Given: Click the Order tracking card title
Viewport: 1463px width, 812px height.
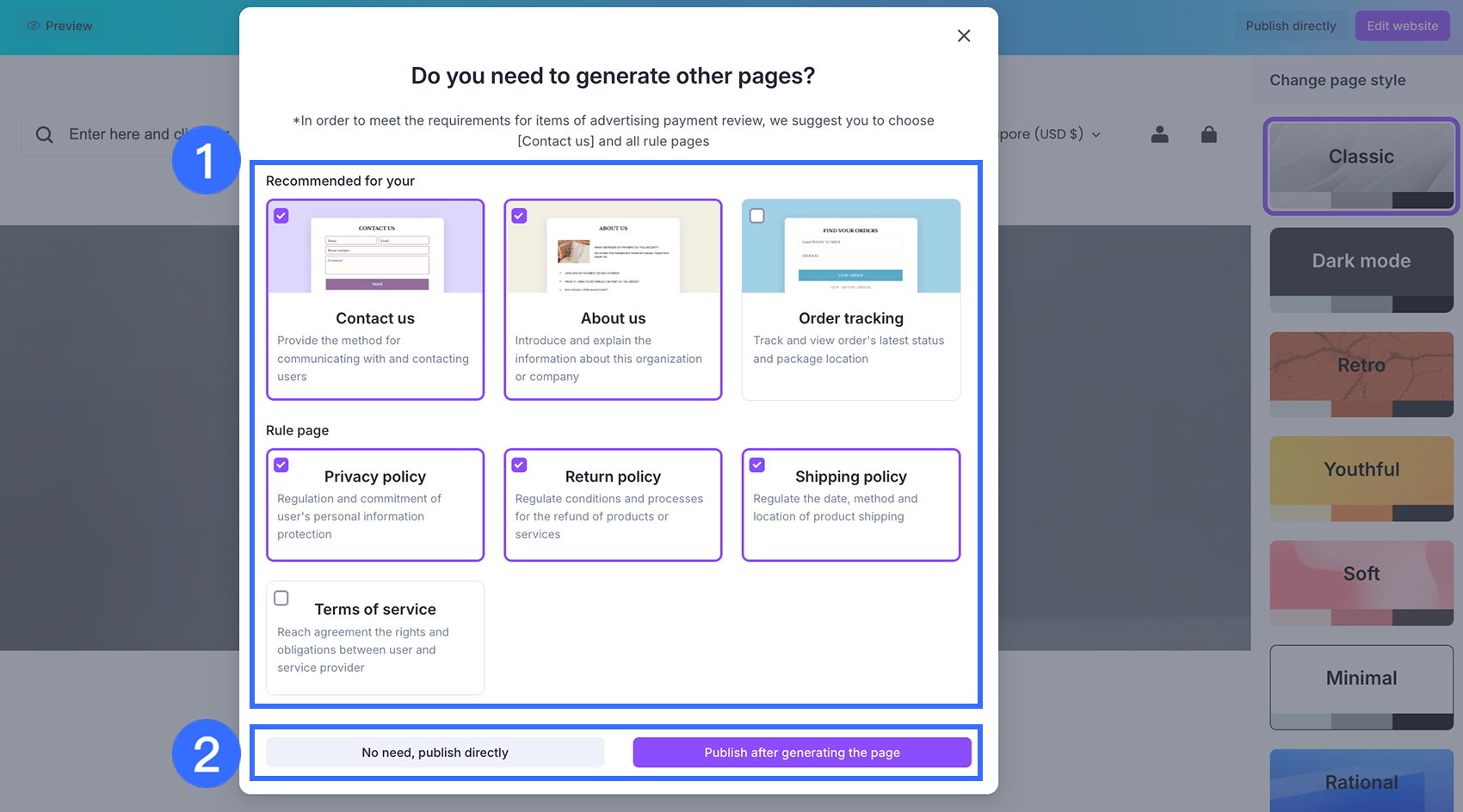Looking at the screenshot, I should [x=851, y=318].
